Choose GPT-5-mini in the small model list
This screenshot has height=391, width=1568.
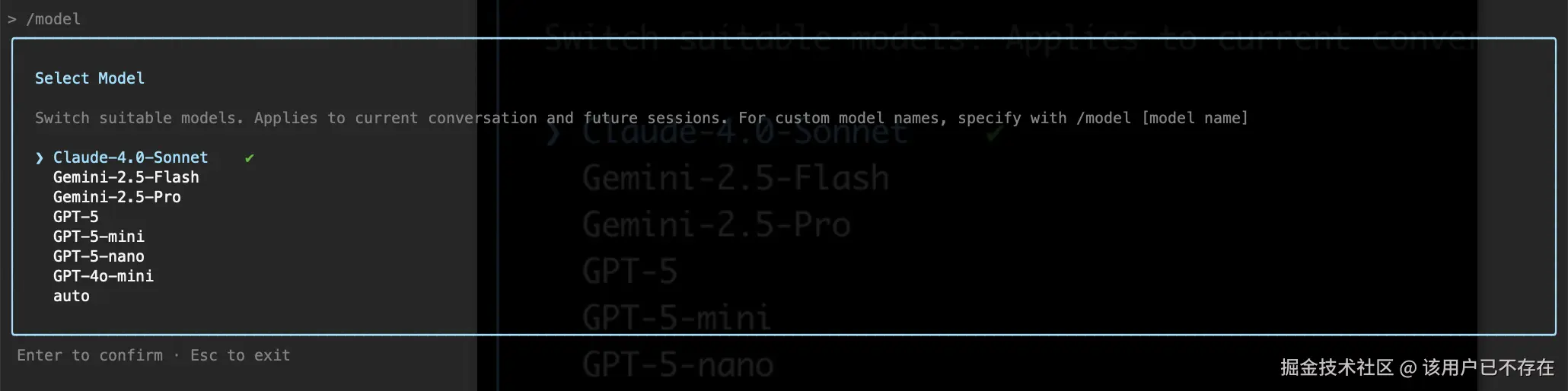click(98, 237)
